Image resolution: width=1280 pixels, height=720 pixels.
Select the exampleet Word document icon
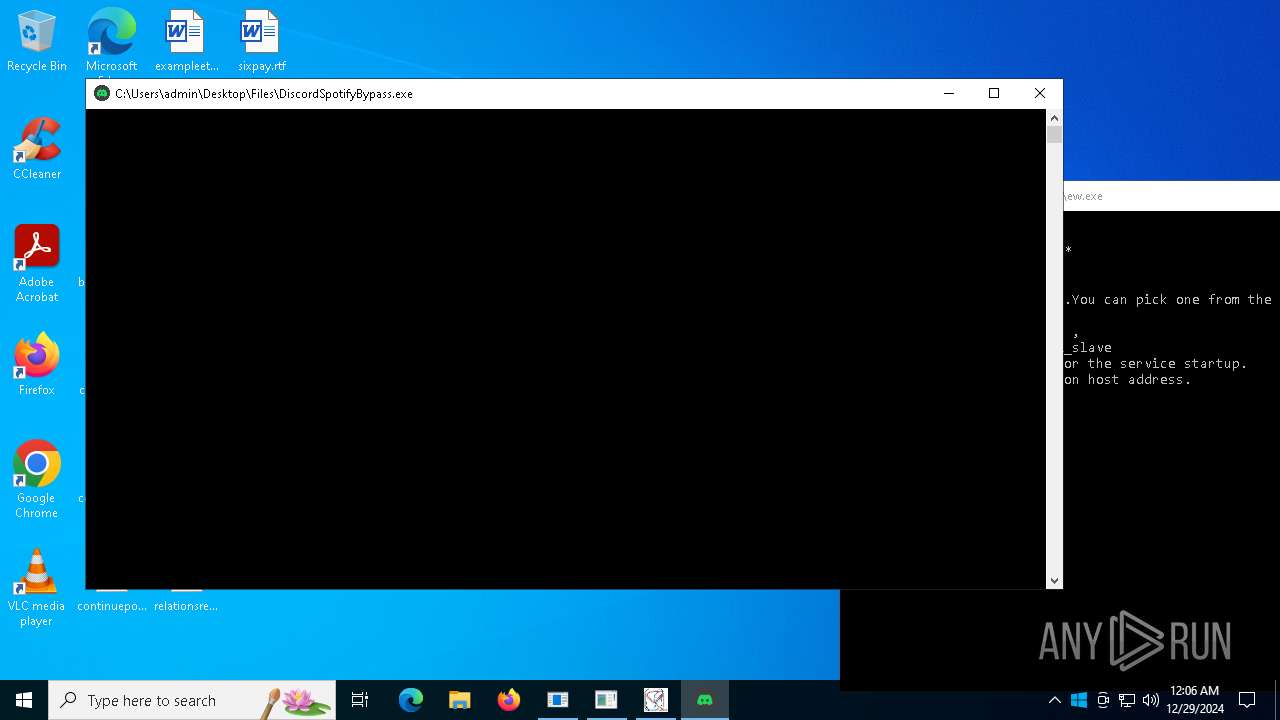186,42
